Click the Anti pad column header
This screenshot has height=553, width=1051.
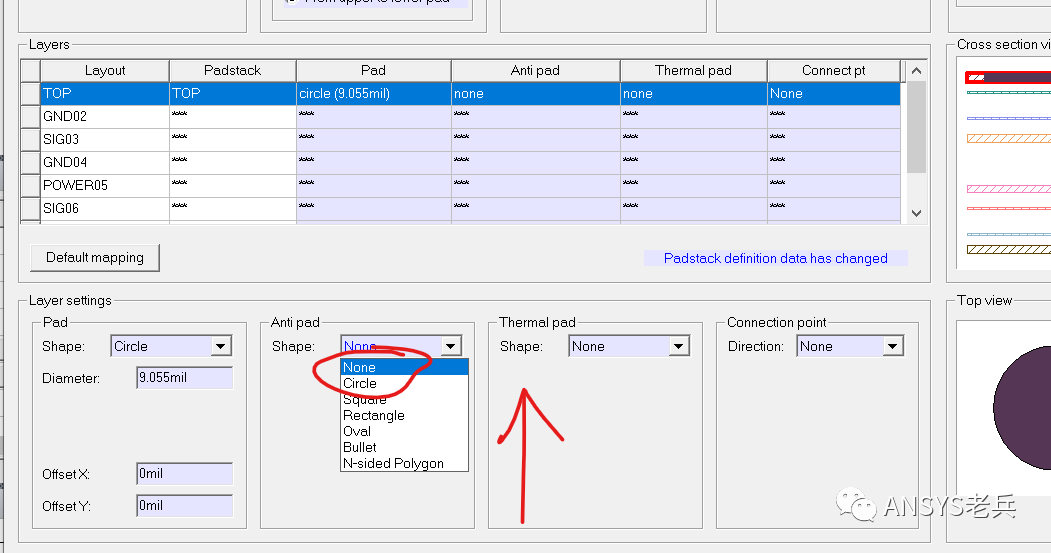tap(536, 70)
